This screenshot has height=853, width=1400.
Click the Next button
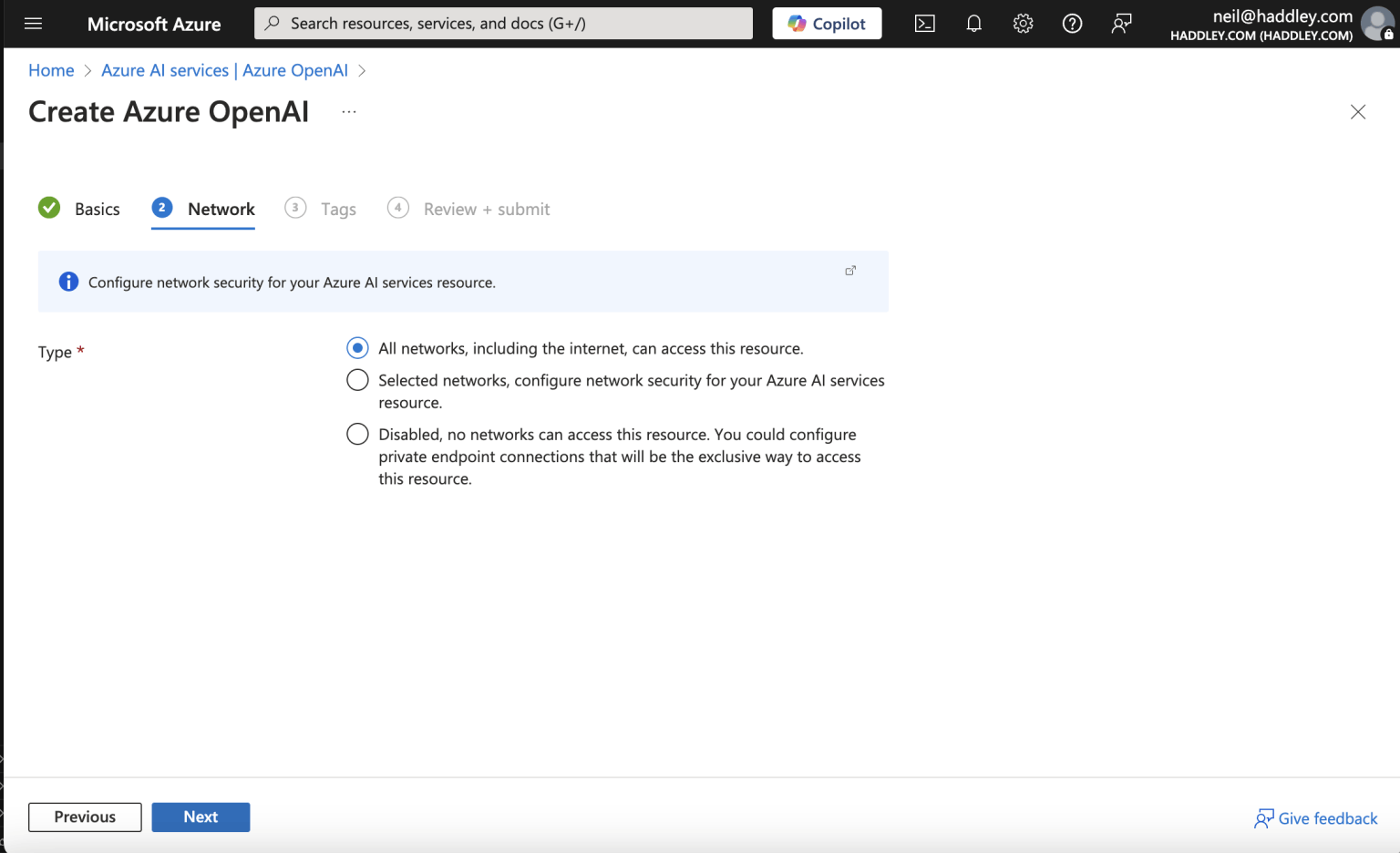(201, 817)
